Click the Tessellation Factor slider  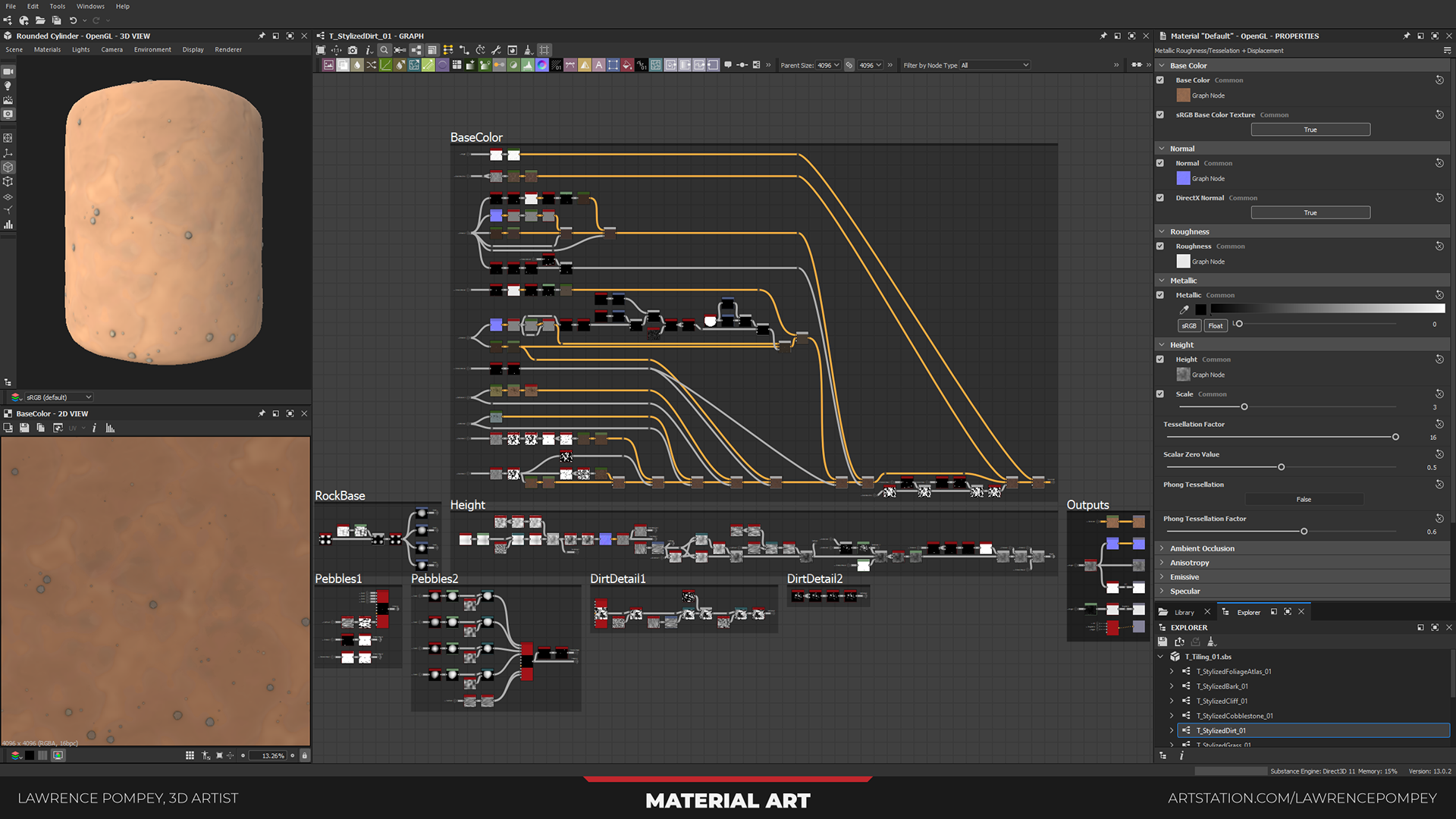point(1282,437)
